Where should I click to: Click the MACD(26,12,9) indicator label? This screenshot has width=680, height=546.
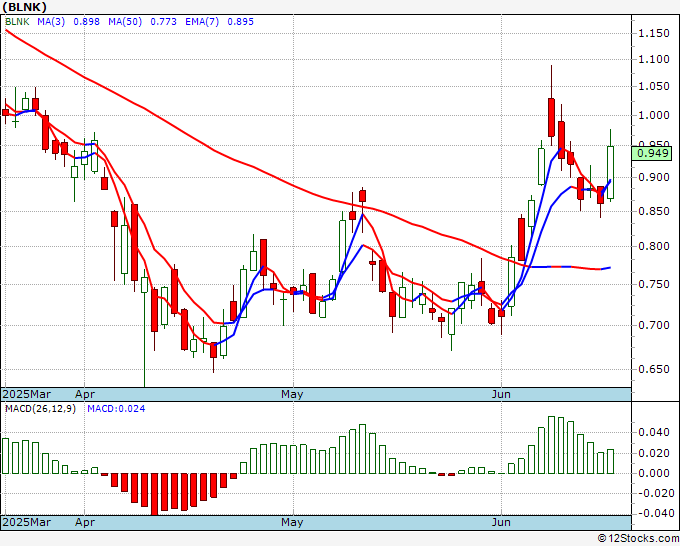click(40, 409)
